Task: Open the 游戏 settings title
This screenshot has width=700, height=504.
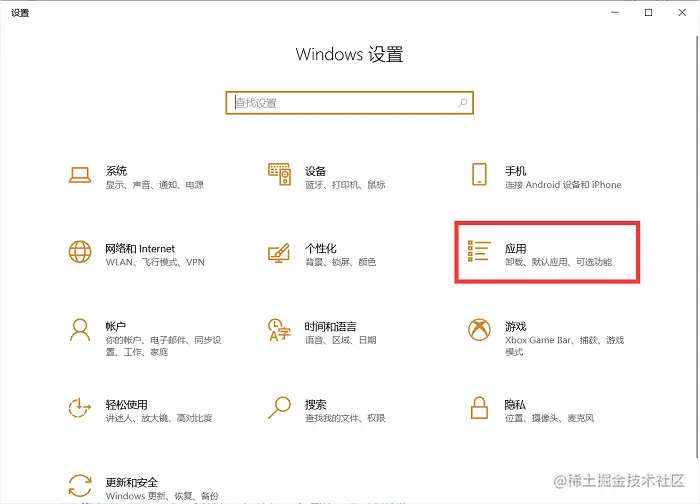Action: [515, 326]
